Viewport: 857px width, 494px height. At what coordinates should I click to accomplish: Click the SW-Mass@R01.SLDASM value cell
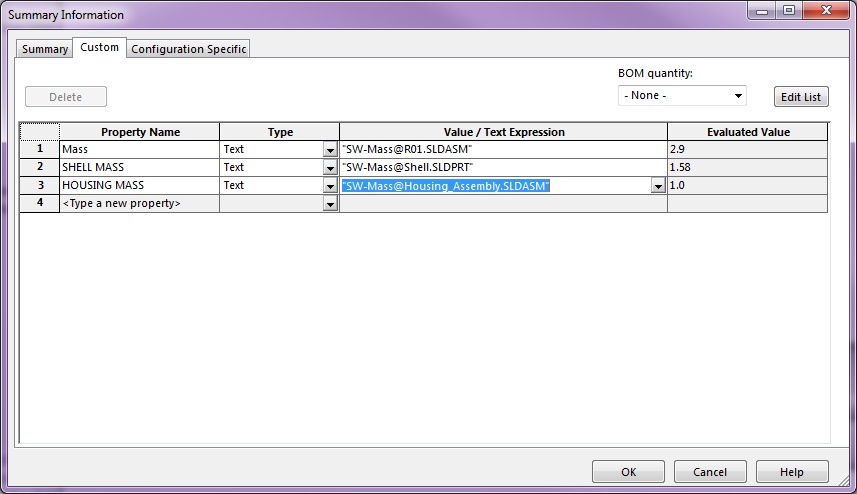click(x=503, y=149)
